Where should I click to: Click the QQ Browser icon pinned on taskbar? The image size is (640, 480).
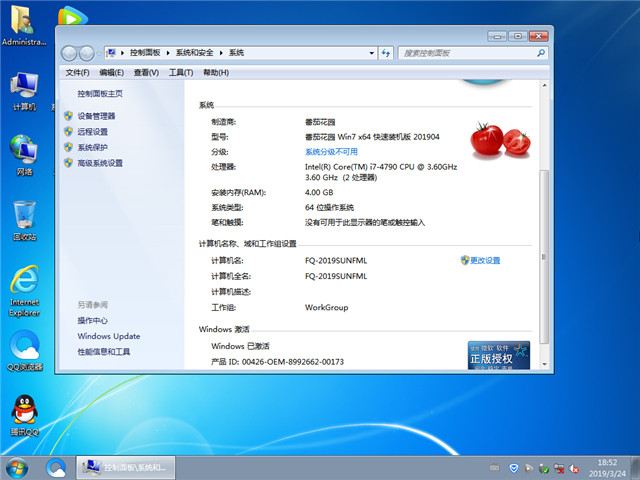click(x=56, y=468)
